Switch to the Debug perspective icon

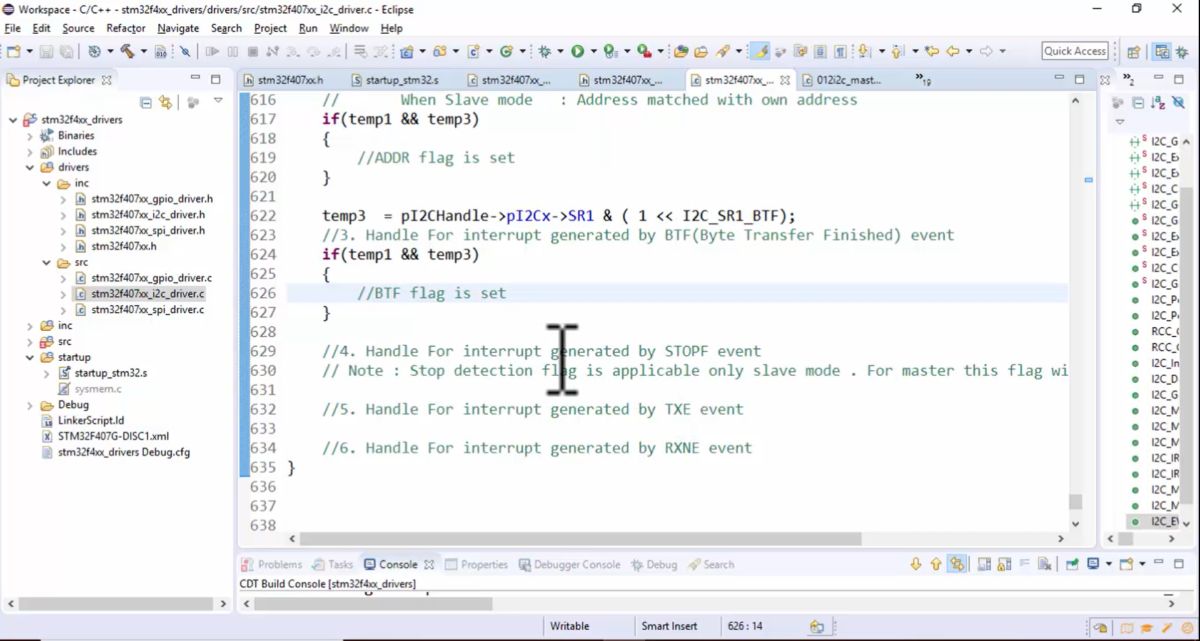(x=1182, y=51)
